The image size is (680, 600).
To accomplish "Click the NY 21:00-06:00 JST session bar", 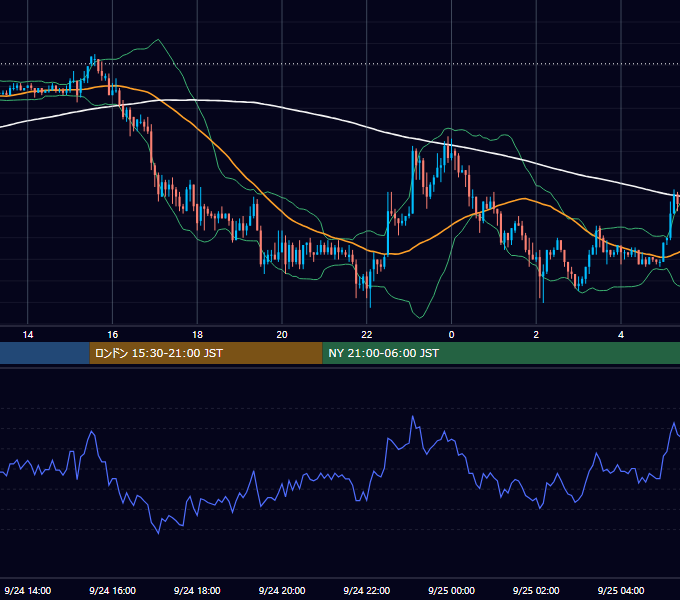I will pos(501,353).
